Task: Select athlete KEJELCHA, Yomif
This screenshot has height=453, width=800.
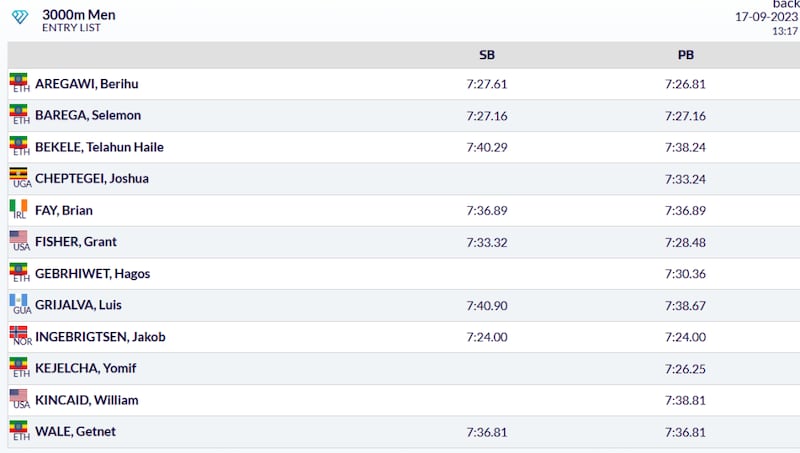Action: pyautogui.click(x=85, y=368)
